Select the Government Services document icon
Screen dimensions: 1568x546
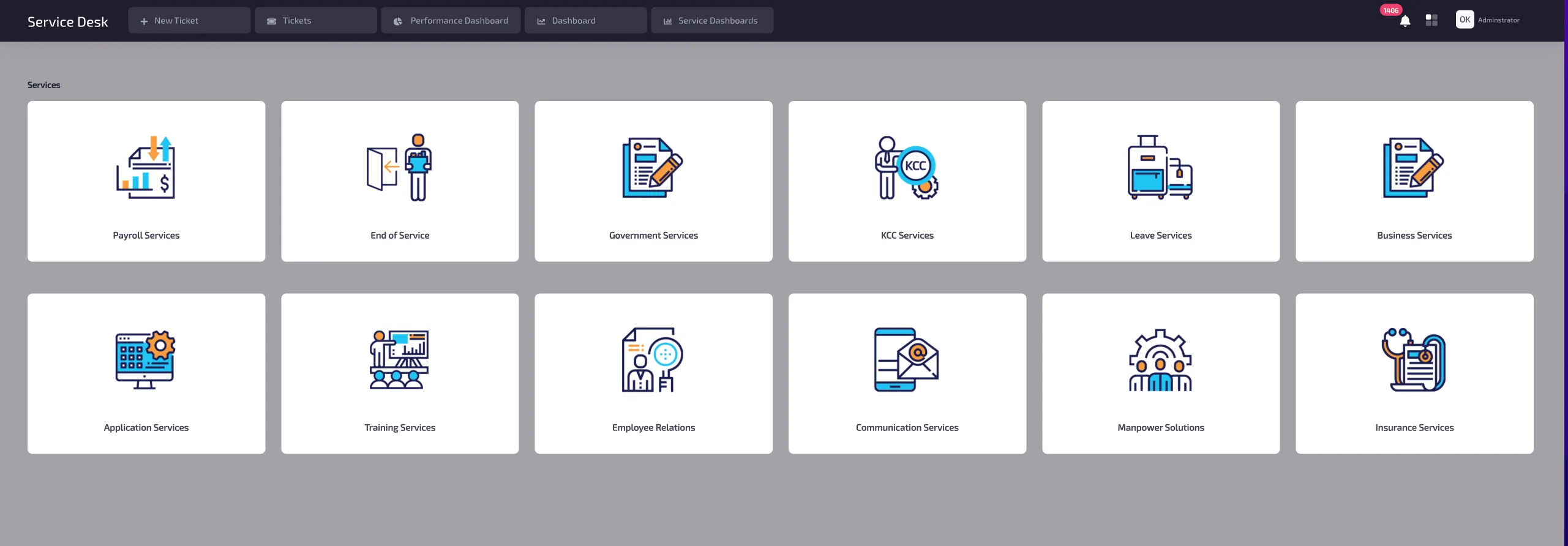pos(653,167)
